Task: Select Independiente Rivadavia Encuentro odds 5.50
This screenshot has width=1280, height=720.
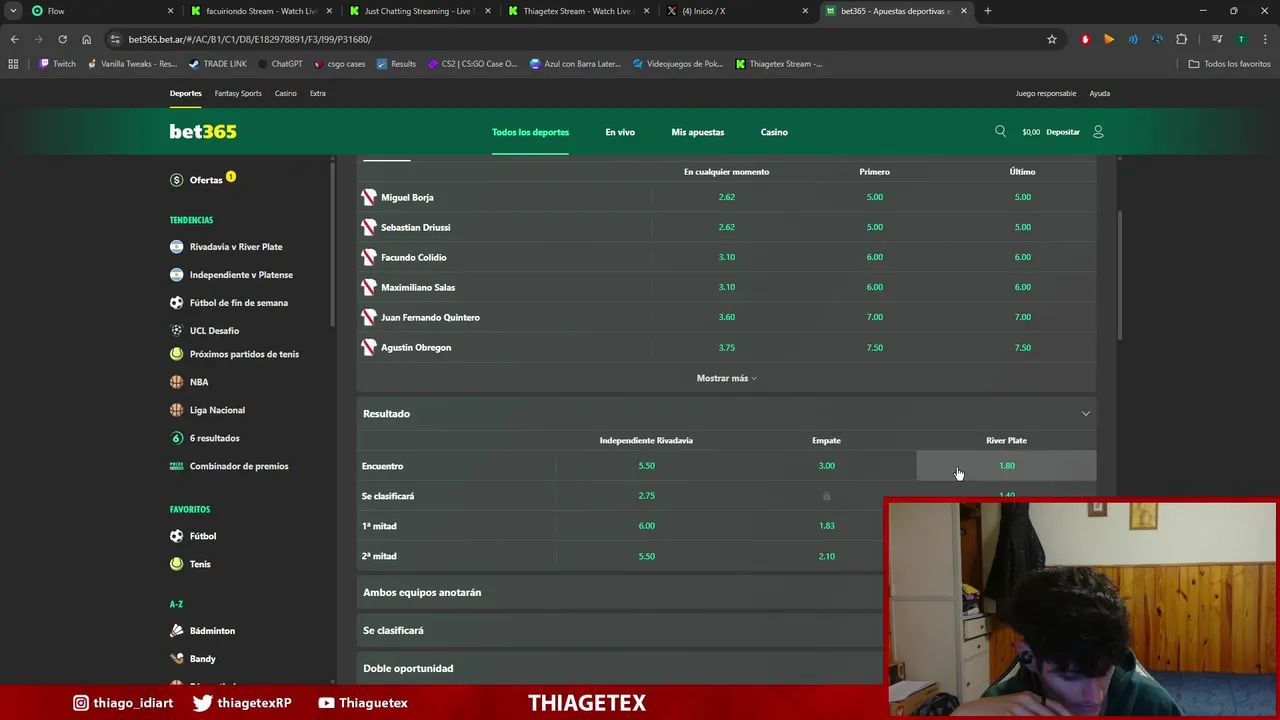Action: tap(646, 466)
